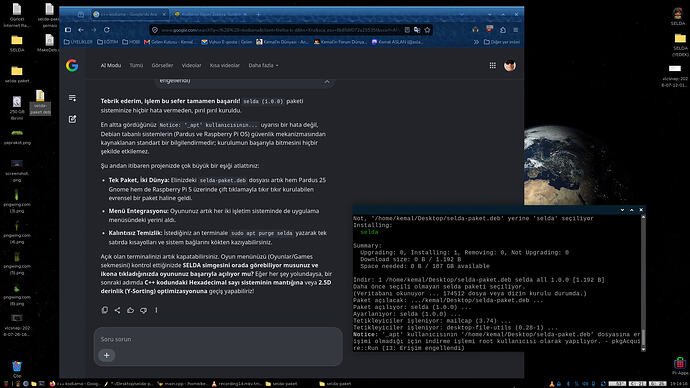Open the Google account avatar
Image resolution: width=690 pixels, height=388 pixels.
click(x=510, y=66)
